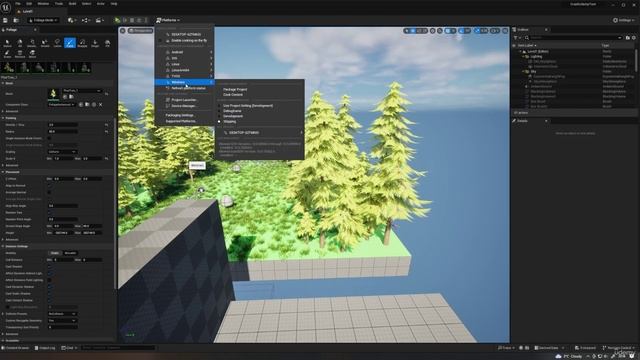Toggle Single Instance Mode Override checkbox
The image size is (640, 360).
(x=49, y=138)
